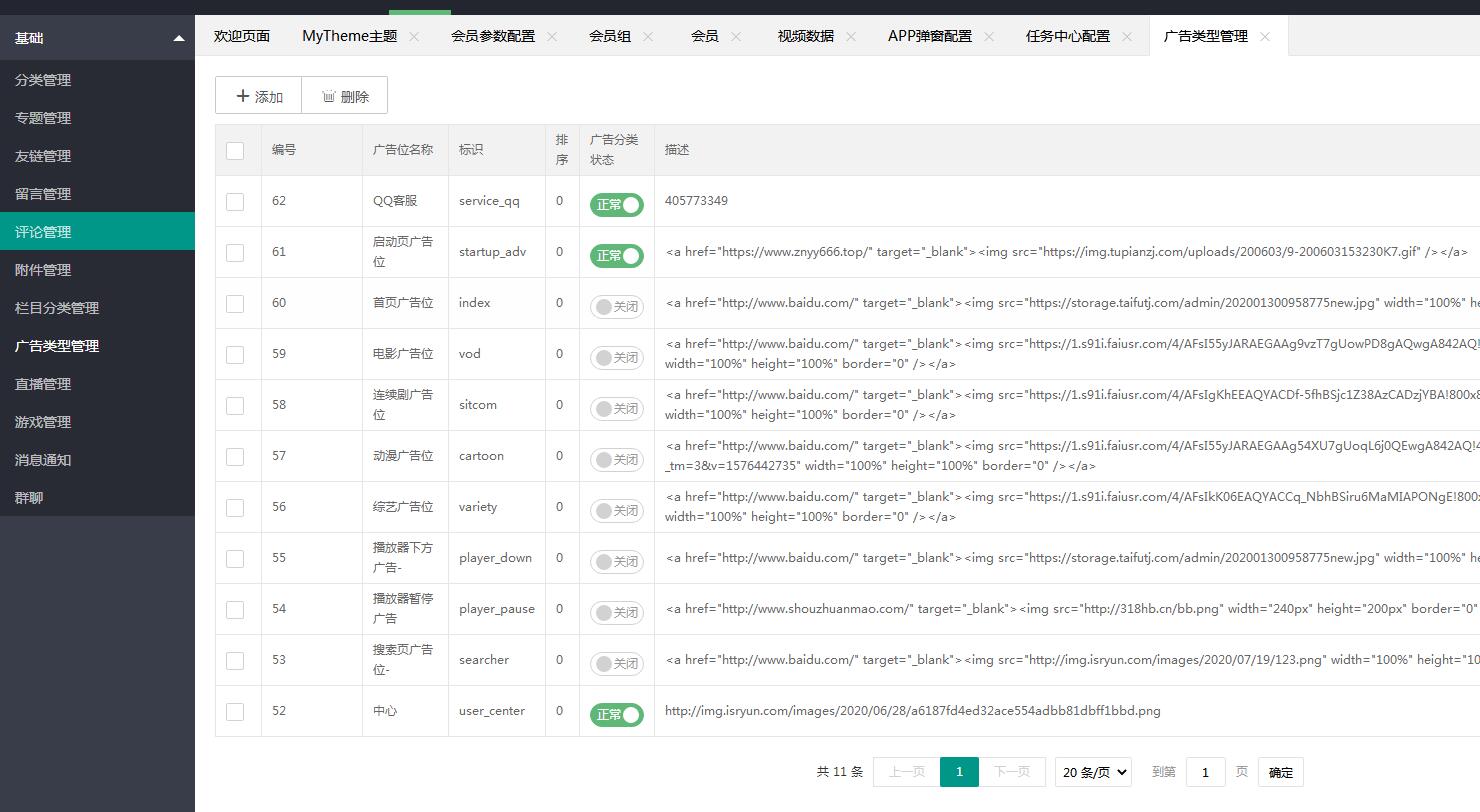Enable the sitcom ad status switch
Screen dimensions: 1480x812
616,409
